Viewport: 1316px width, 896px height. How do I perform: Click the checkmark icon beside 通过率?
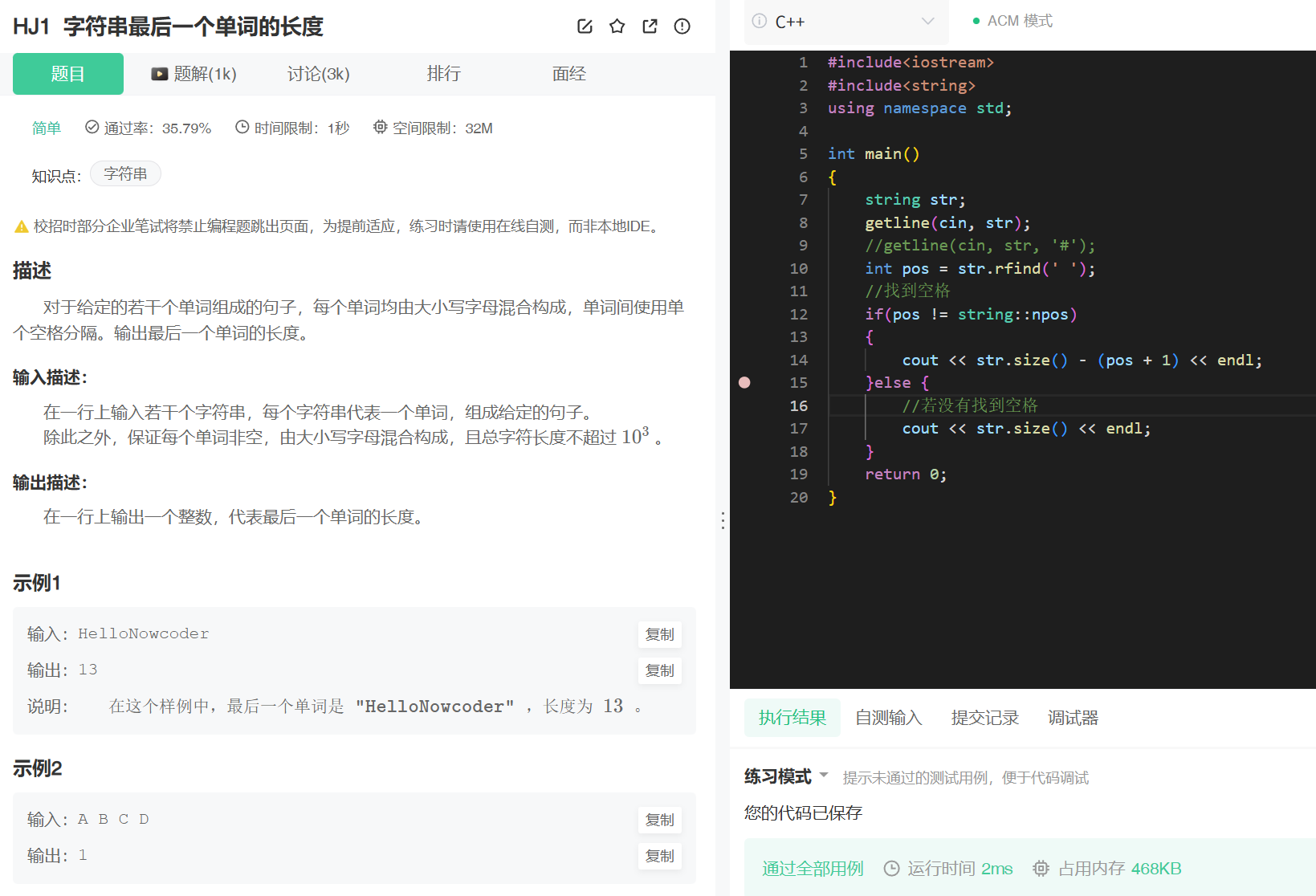tap(91, 127)
